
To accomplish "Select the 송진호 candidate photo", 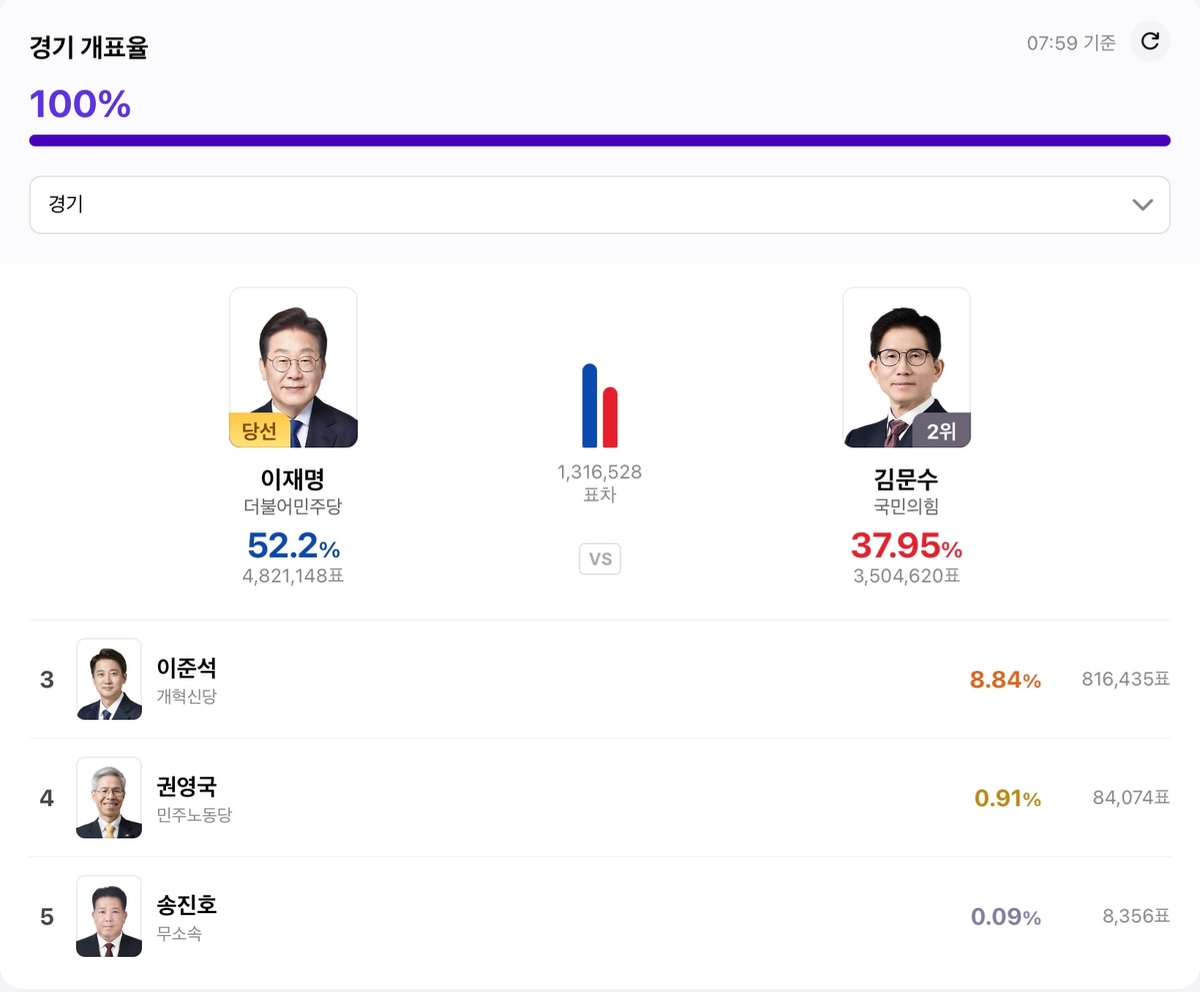I will coord(109,916).
